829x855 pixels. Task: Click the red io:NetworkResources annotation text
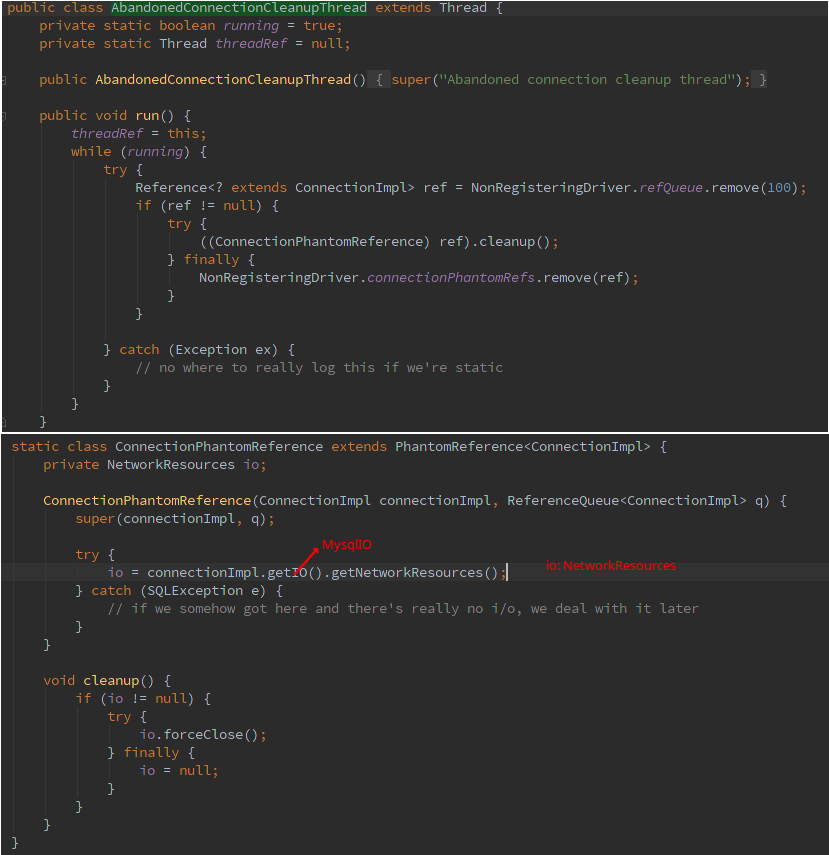click(x=611, y=566)
